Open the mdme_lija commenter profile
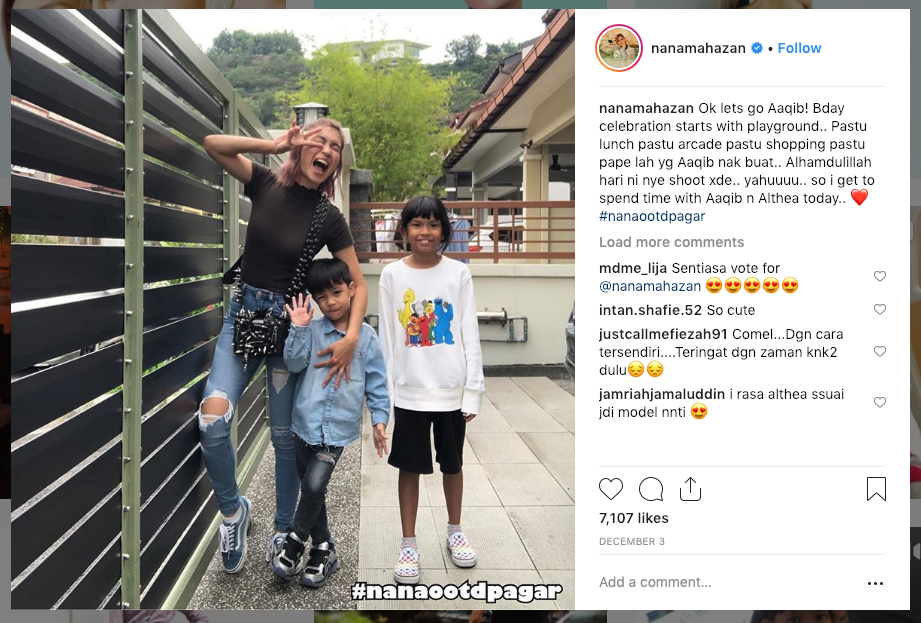921x623 pixels. [633, 268]
